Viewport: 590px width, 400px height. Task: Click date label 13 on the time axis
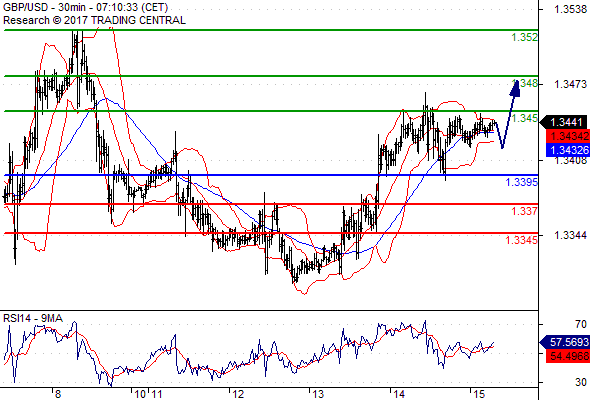[x=318, y=394]
